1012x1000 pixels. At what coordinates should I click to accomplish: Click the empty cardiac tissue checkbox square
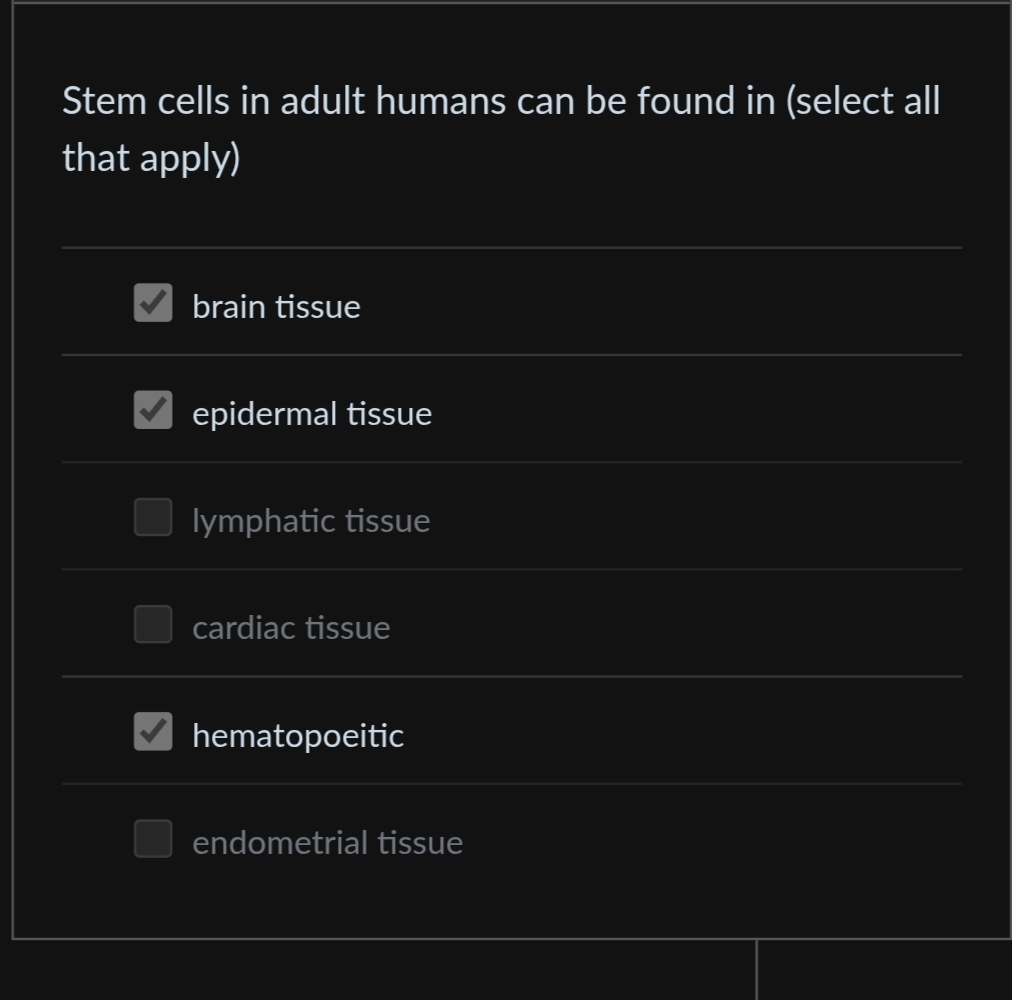pos(152,625)
